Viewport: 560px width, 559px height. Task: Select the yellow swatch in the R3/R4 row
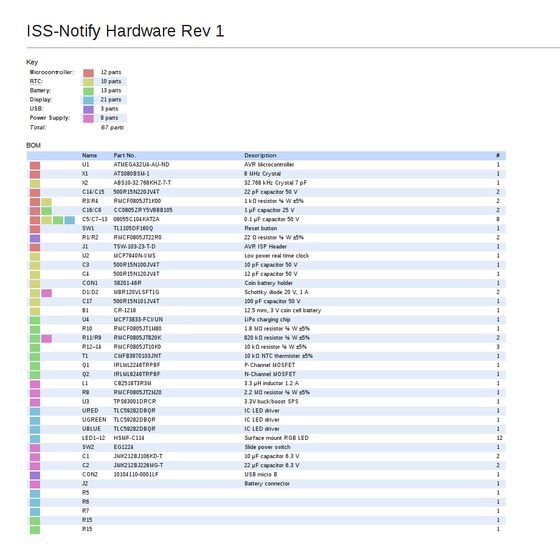tap(46, 201)
